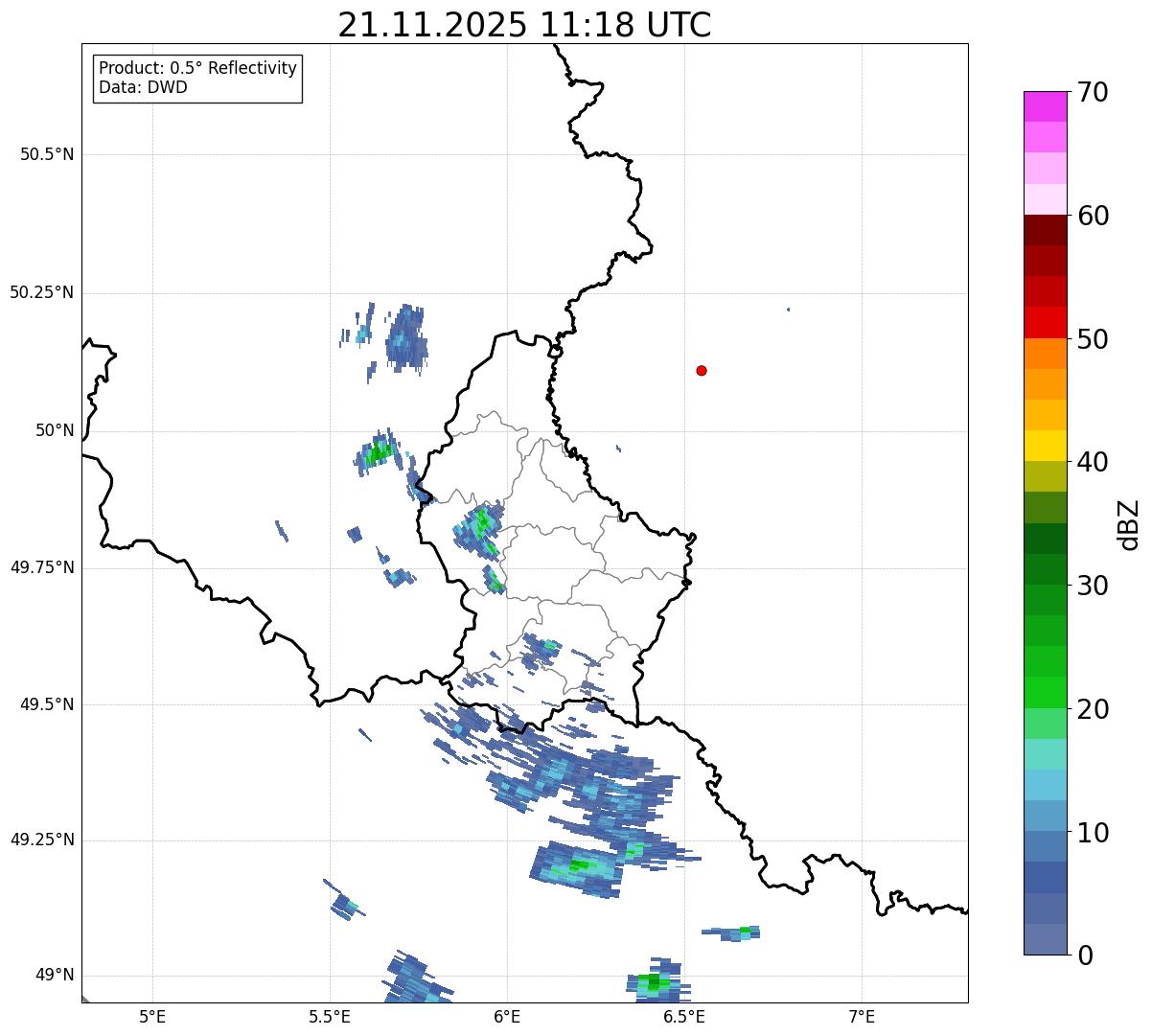The image size is (1152, 1036).
Task: Click the 50.5°N latitude label
Action: coord(47,154)
